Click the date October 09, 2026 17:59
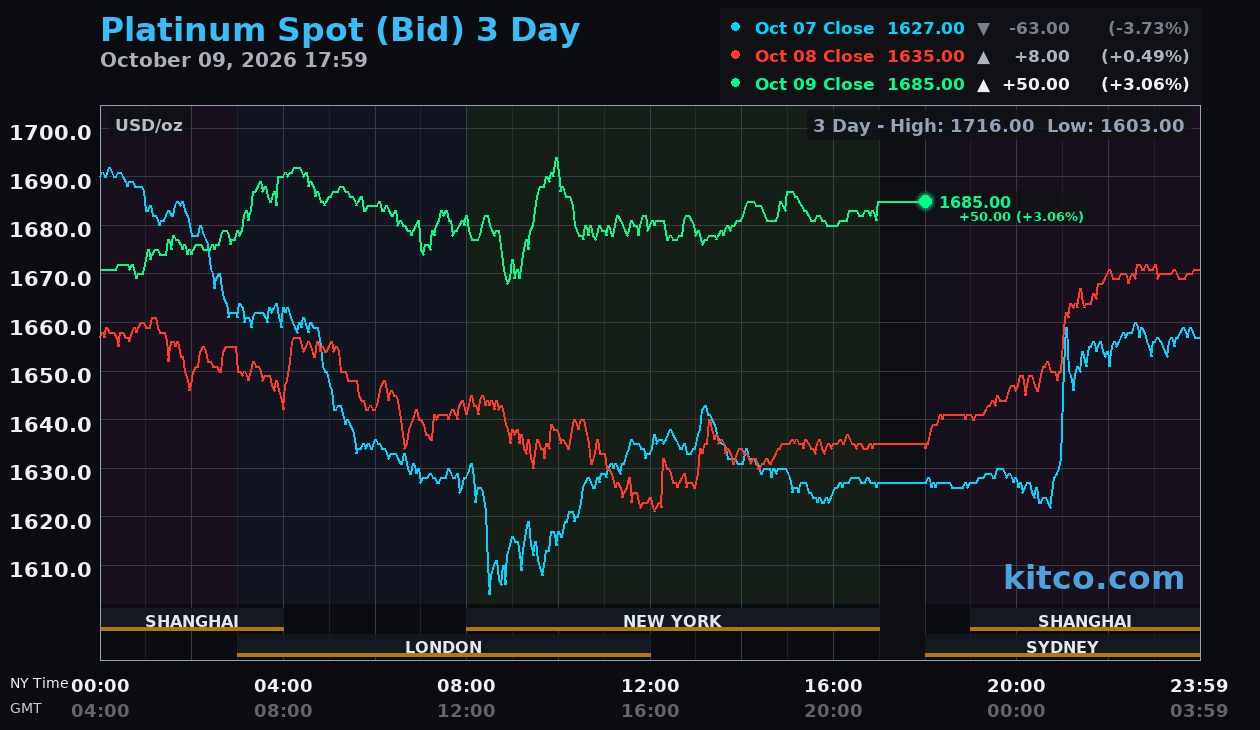The height and width of the screenshot is (730, 1260). point(234,60)
